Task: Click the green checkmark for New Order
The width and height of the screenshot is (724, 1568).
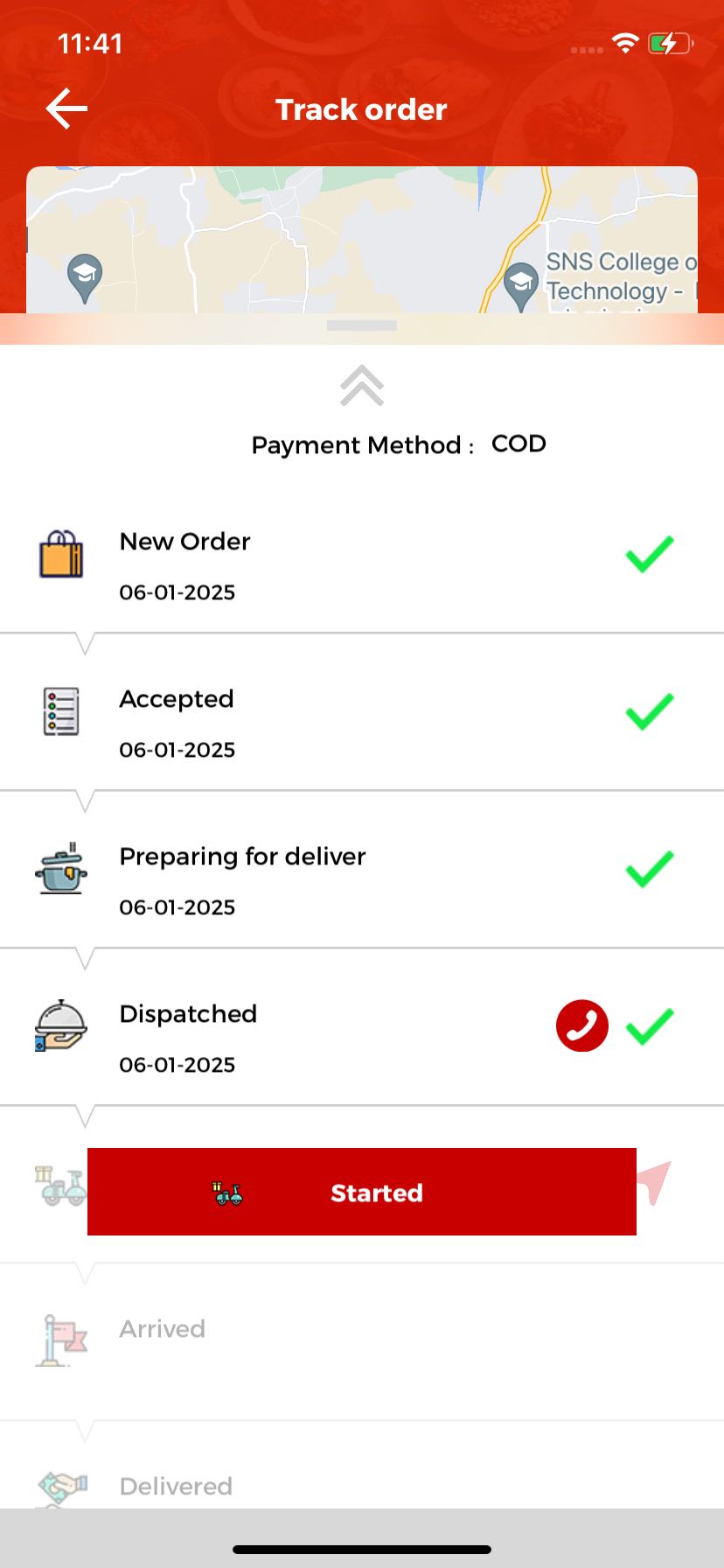Action: tap(650, 555)
